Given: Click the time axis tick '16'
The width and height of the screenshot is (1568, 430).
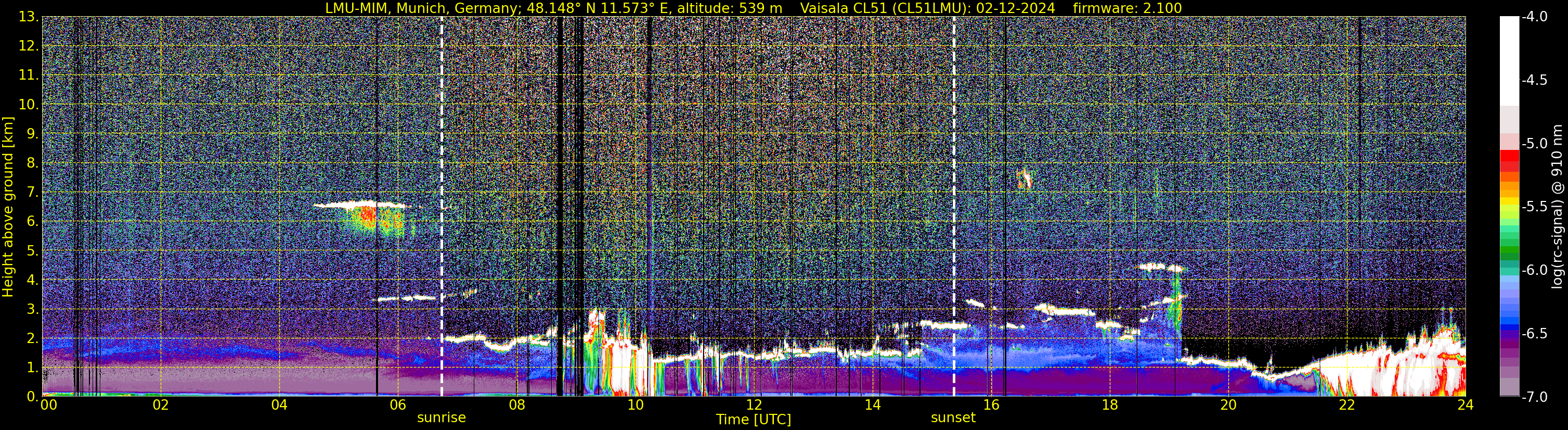Looking at the screenshot, I should [x=991, y=405].
